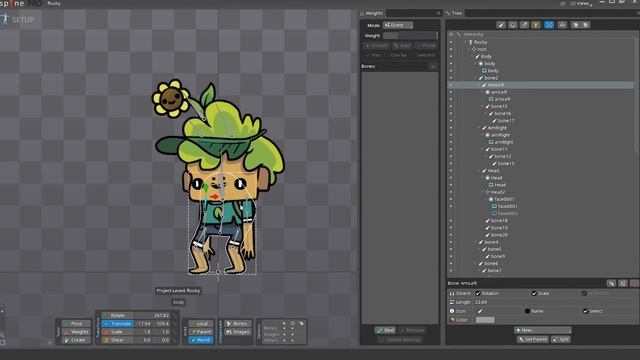
Task: Click the highlighted blue tree toolbar icon
Action: point(549,25)
